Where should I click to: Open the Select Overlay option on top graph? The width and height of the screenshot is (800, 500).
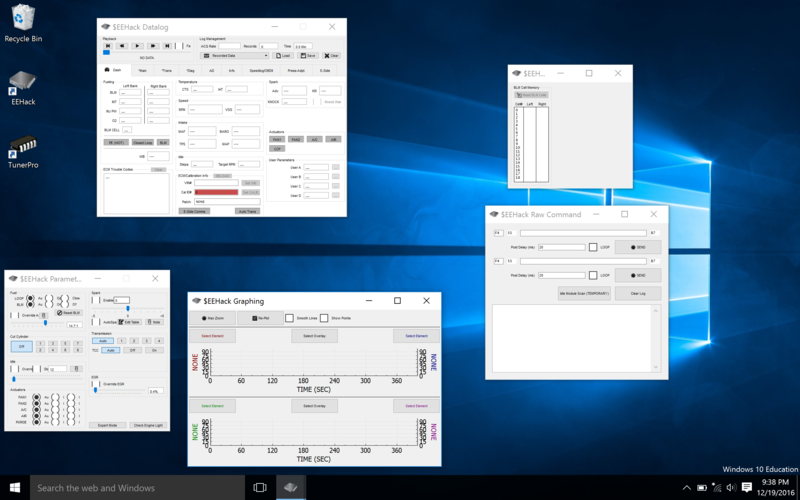[x=314, y=337]
